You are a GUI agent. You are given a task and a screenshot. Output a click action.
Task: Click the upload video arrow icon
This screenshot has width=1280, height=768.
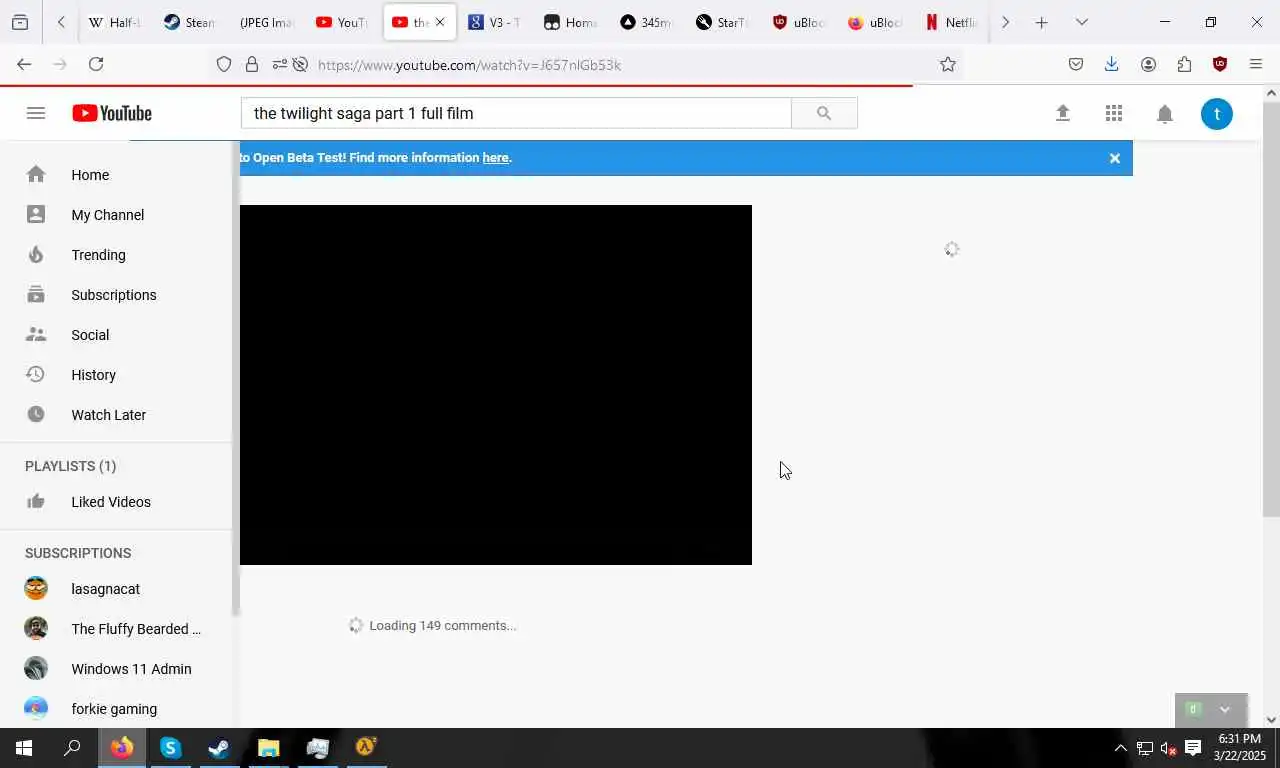pyautogui.click(x=1063, y=113)
